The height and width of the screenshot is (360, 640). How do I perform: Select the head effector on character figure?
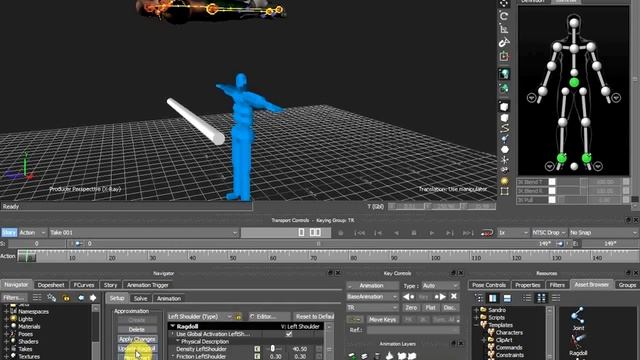[574, 23]
